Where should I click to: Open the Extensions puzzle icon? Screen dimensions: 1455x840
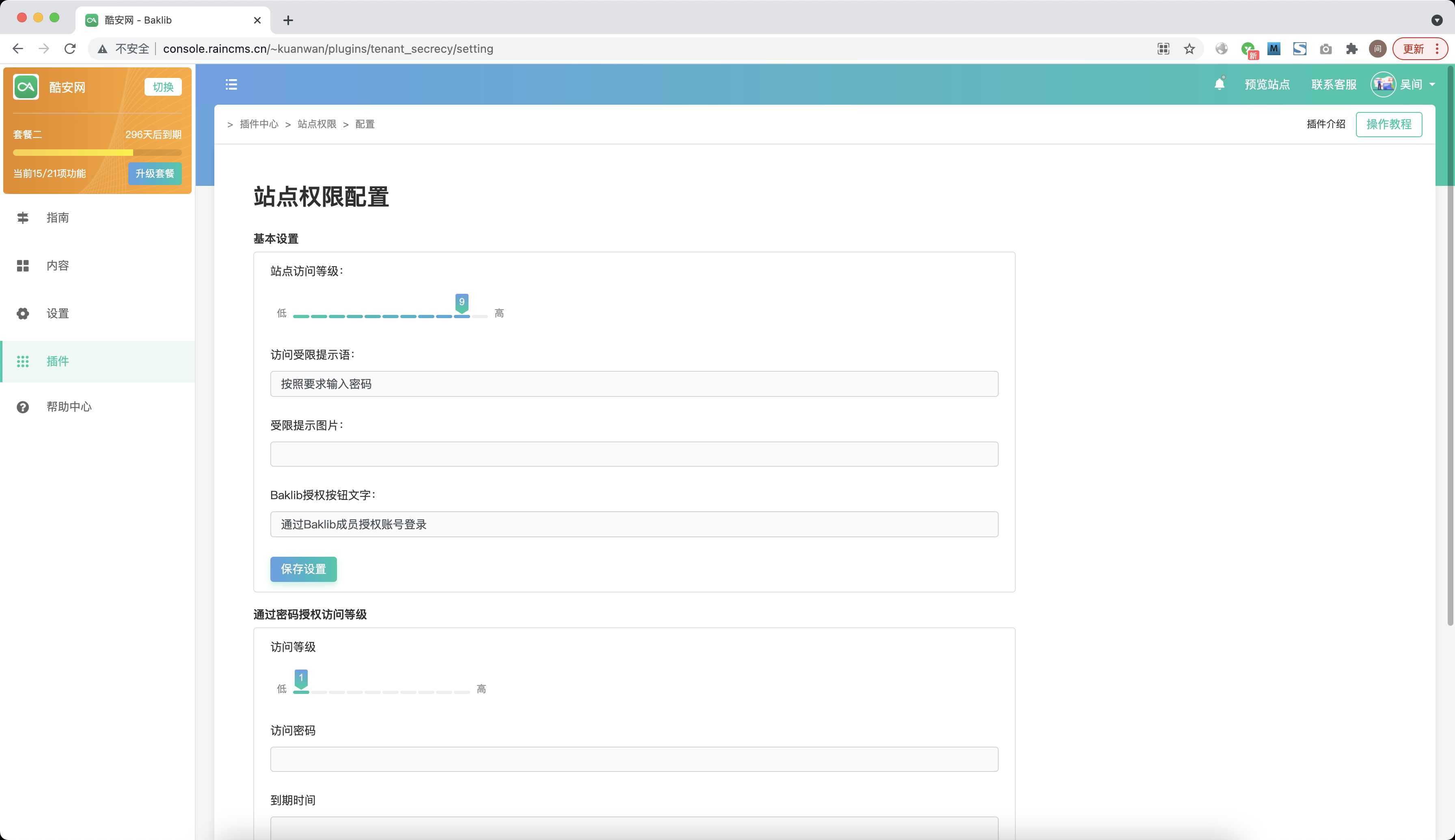pyautogui.click(x=1351, y=48)
